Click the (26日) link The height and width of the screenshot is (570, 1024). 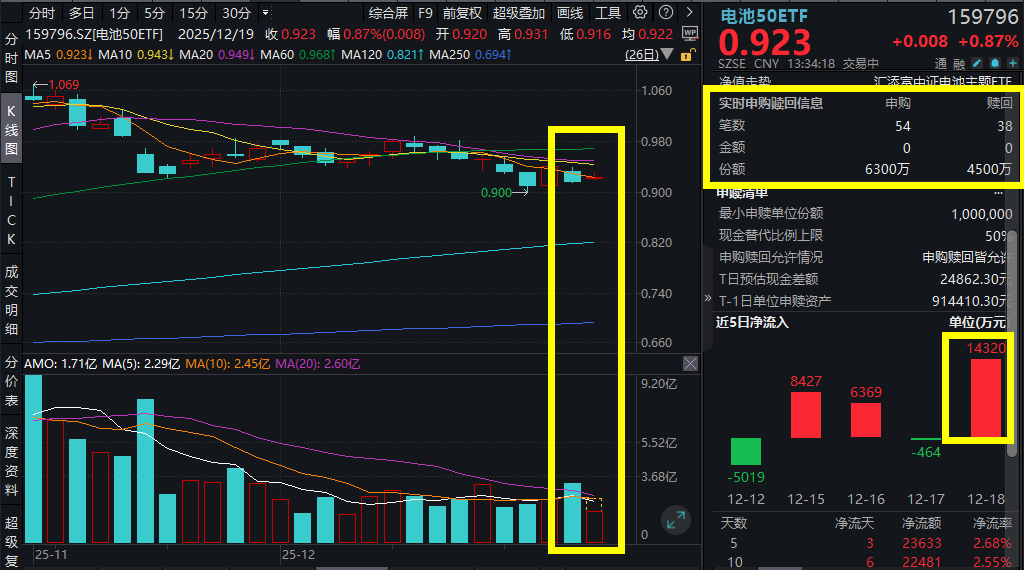pyautogui.click(x=641, y=55)
